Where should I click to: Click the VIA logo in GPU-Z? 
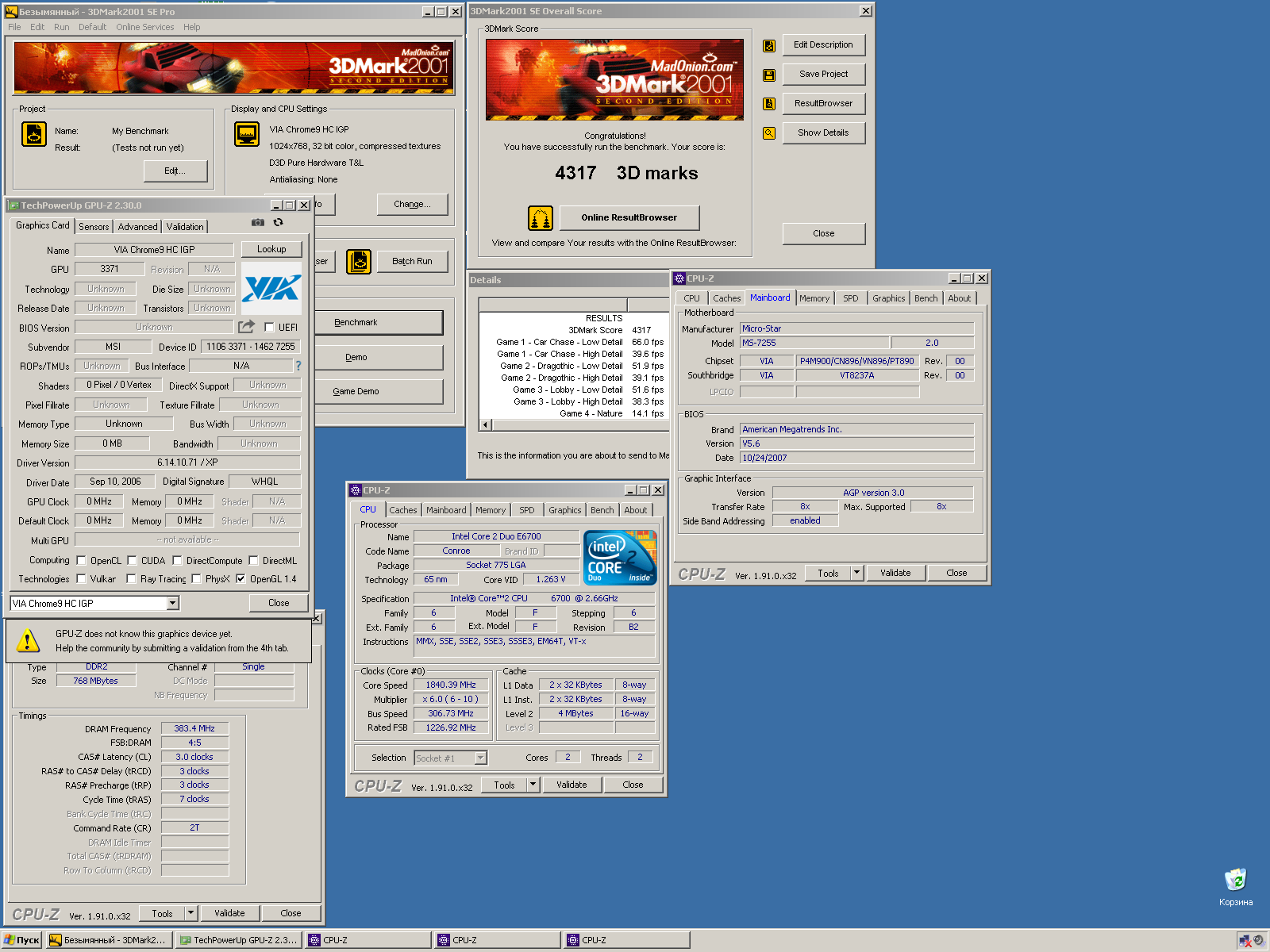[x=271, y=289]
